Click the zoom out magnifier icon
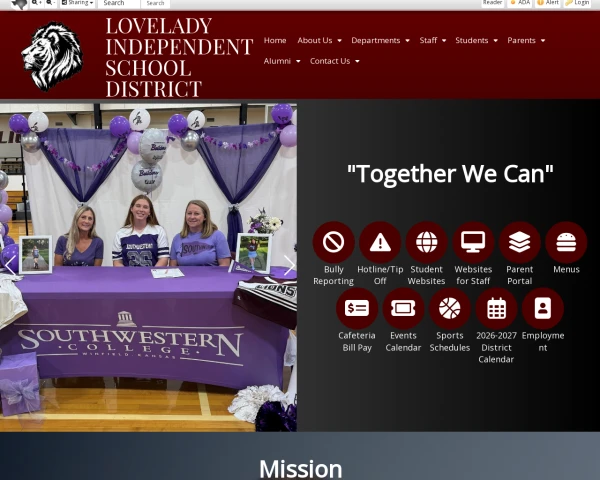The width and height of the screenshot is (600, 480). click(51, 3)
